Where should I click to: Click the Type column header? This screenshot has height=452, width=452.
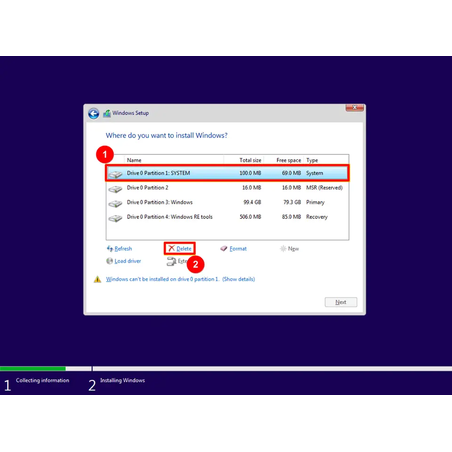(312, 160)
